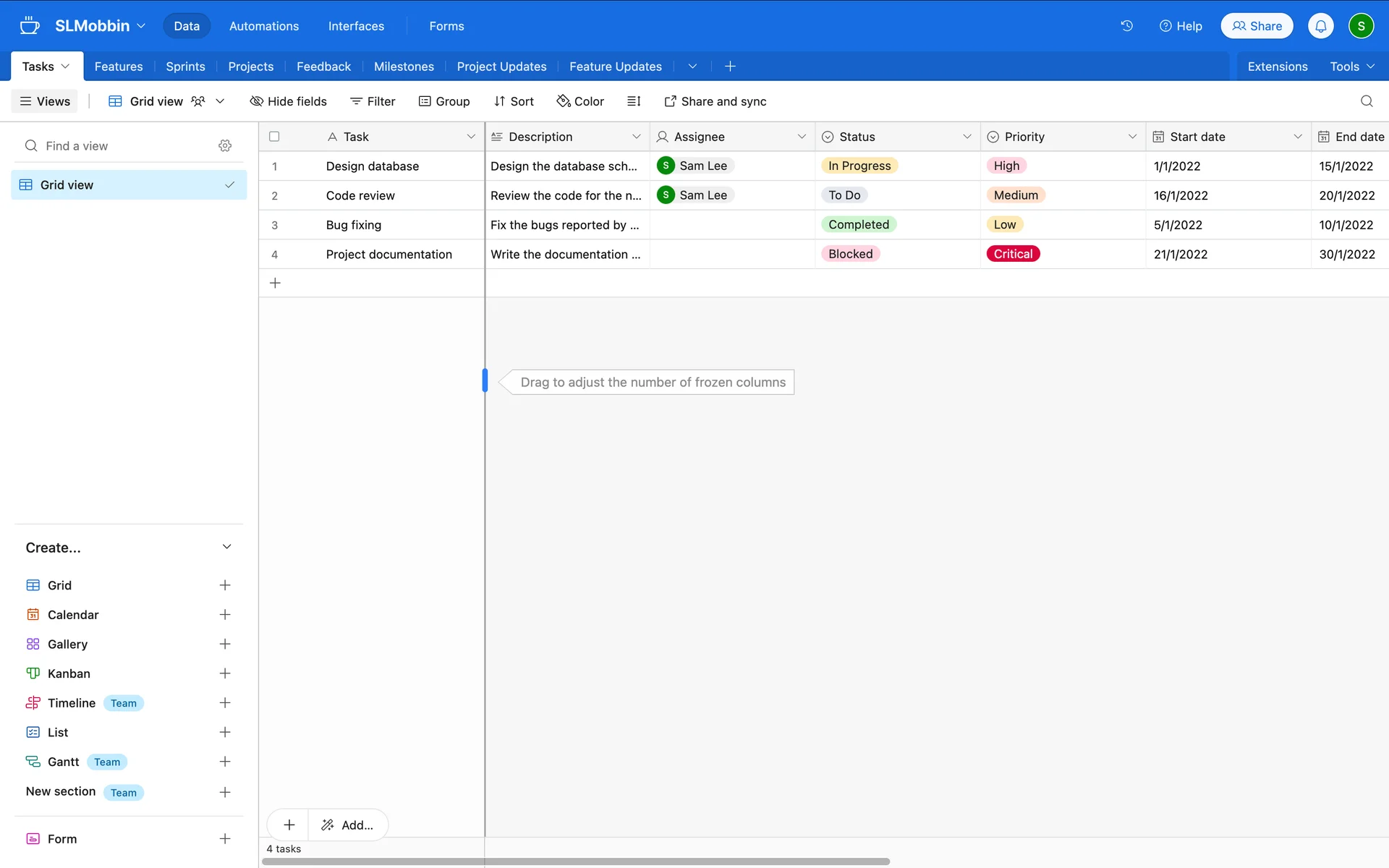This screenshot has height=868, width=1389.
Task: Open base history clock icon
Action: [1126, 26]
